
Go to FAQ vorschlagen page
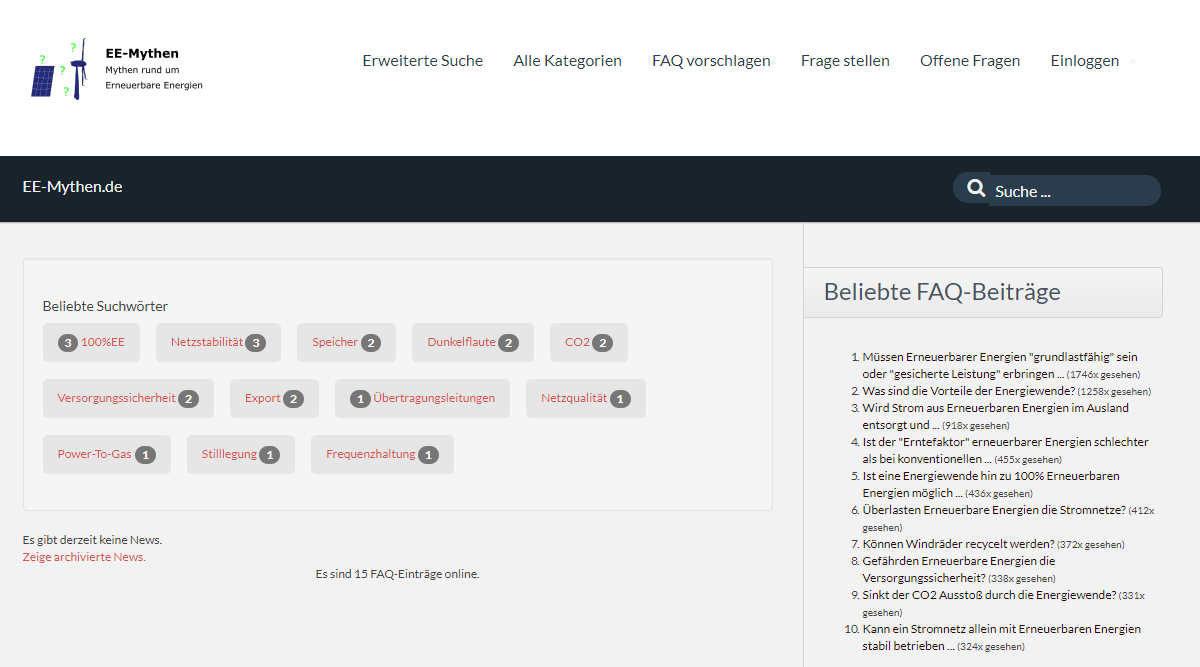(x=711, y=61)
